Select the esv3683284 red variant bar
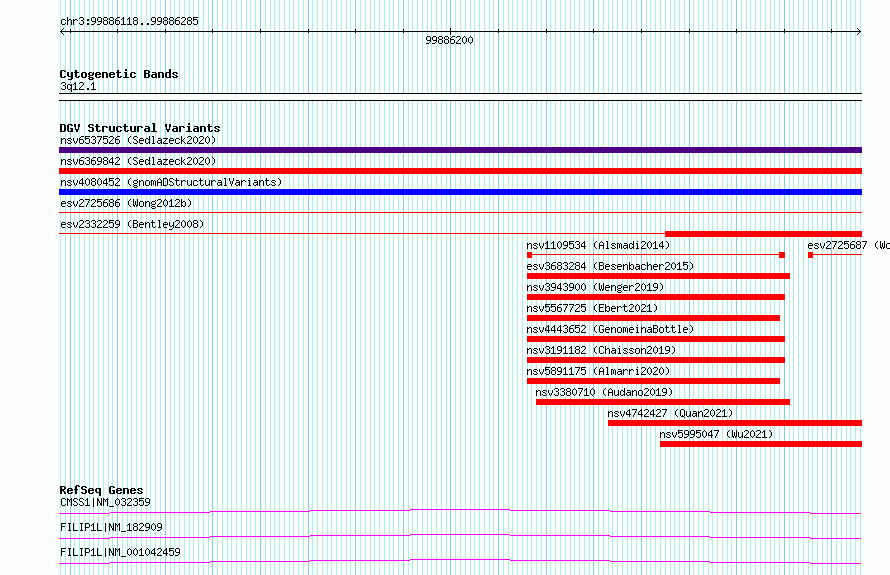890x575 pixels. [658, 276]
